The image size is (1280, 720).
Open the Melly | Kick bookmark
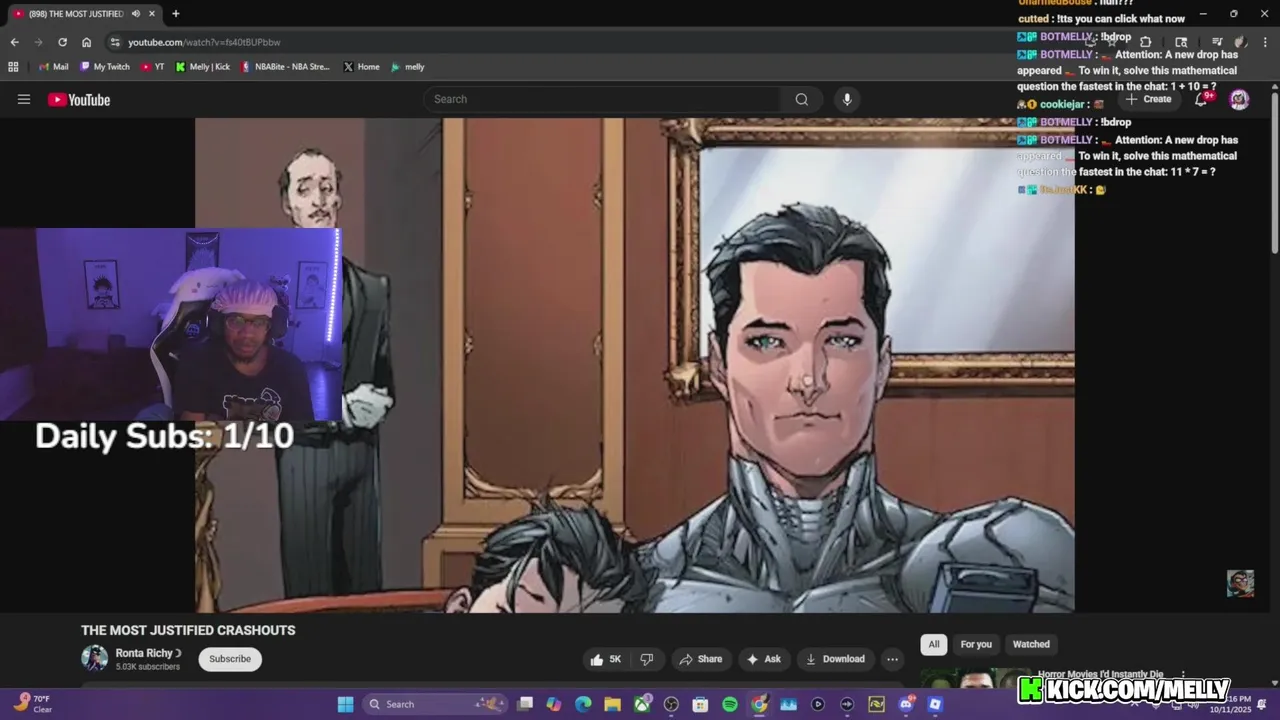(x=202, y=67)
